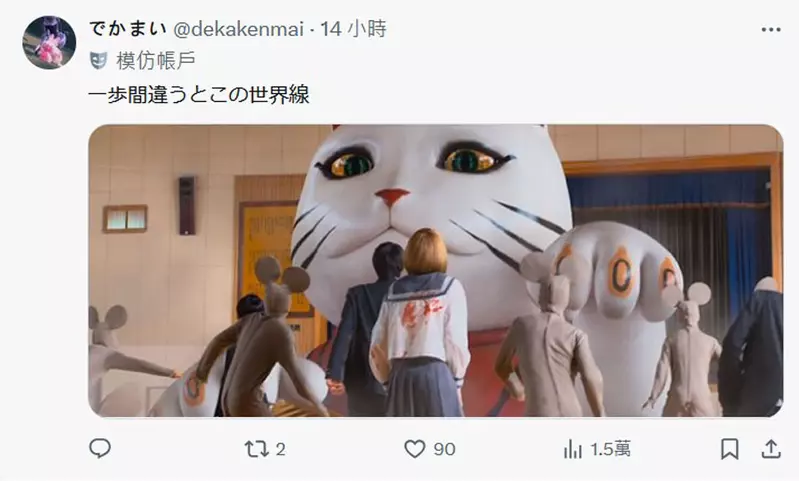Open the でかまい profile avatar
This screenshot has width=799, height=481.
[49, 42]
